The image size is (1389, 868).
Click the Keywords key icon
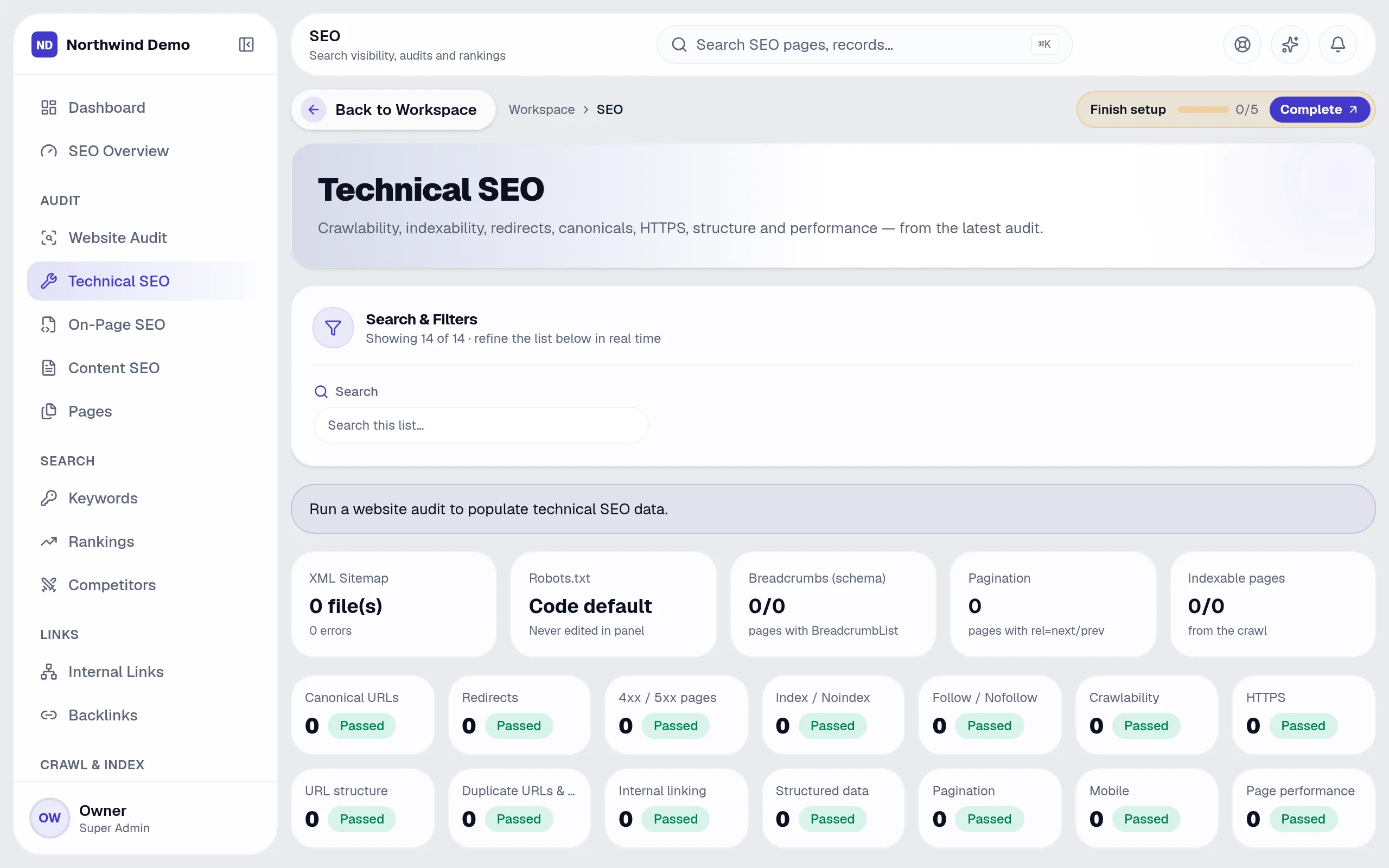click(x=49, y=499)
